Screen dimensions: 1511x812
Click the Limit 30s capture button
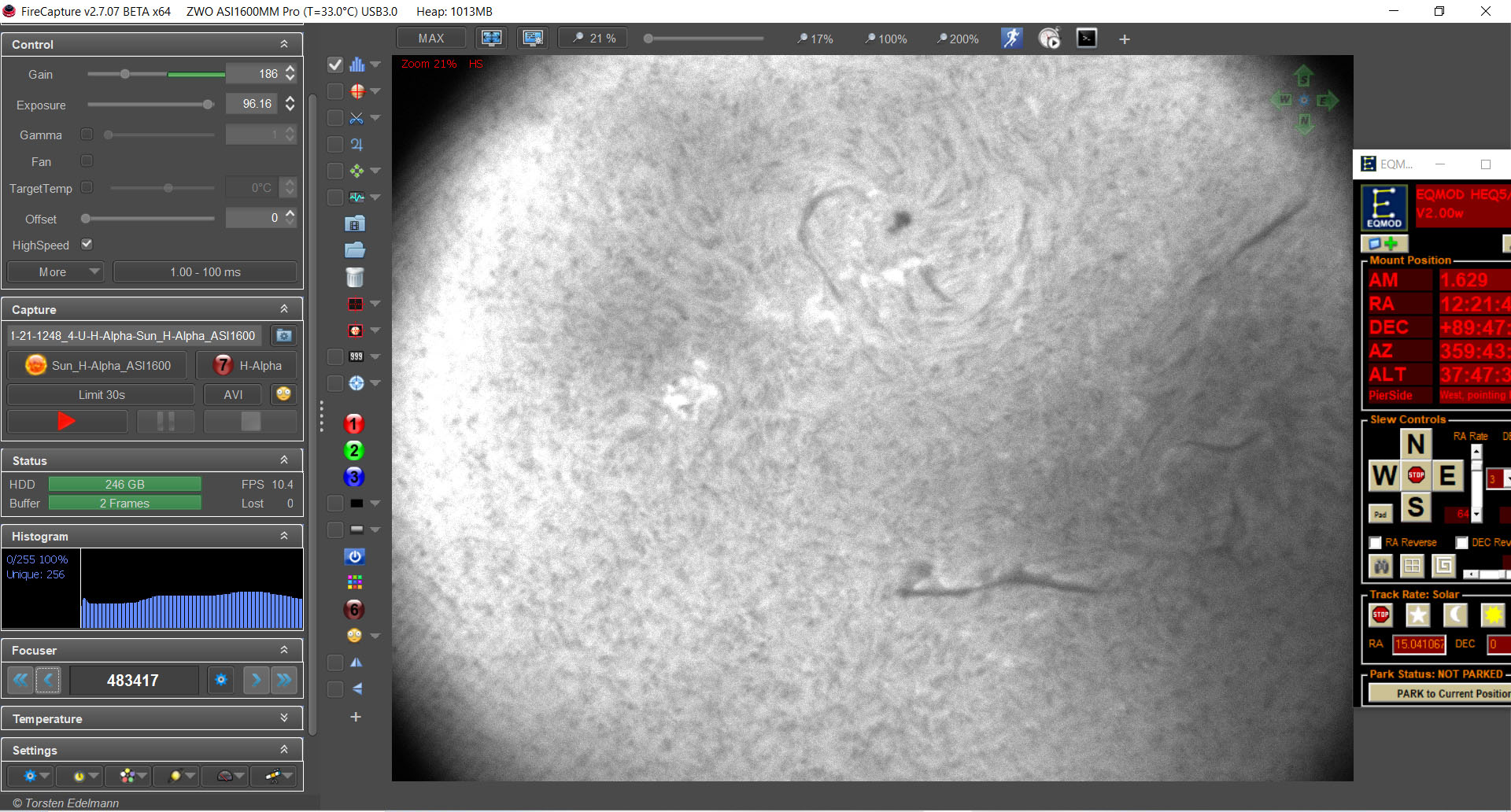click(x=101, y=395)
